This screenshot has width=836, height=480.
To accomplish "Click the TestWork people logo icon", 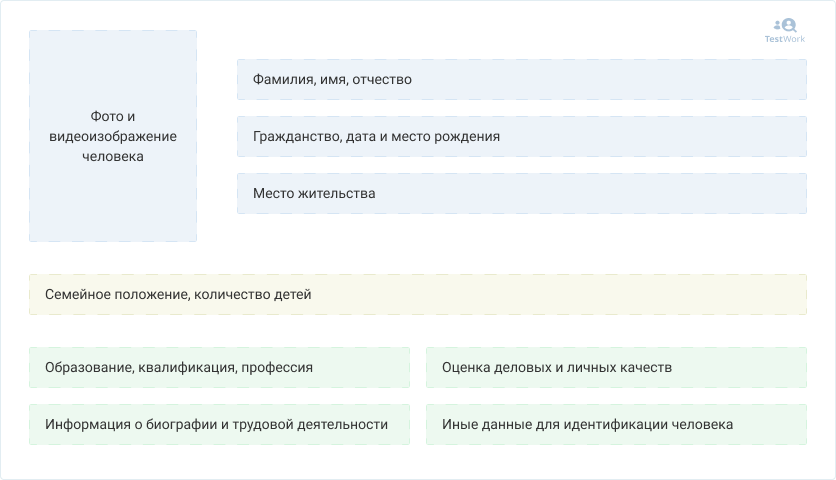I will [x=785, y=25].
